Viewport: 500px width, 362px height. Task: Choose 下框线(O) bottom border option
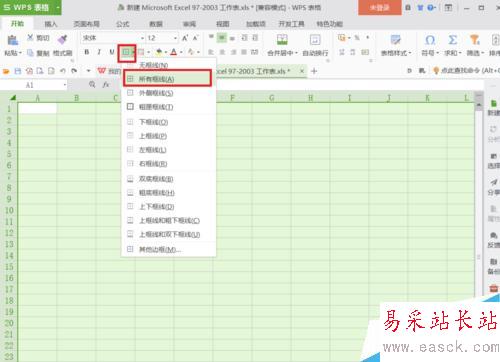tap(168, 122)
